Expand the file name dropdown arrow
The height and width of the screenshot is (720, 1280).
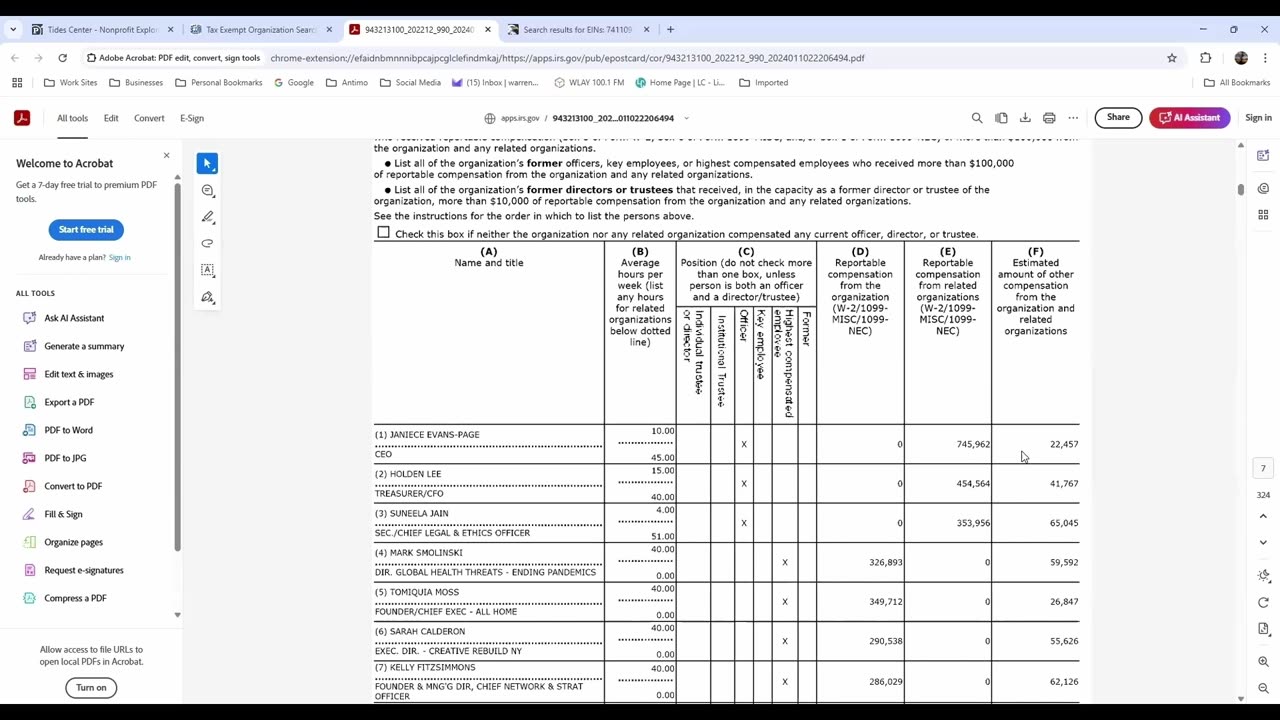point(686,118)
